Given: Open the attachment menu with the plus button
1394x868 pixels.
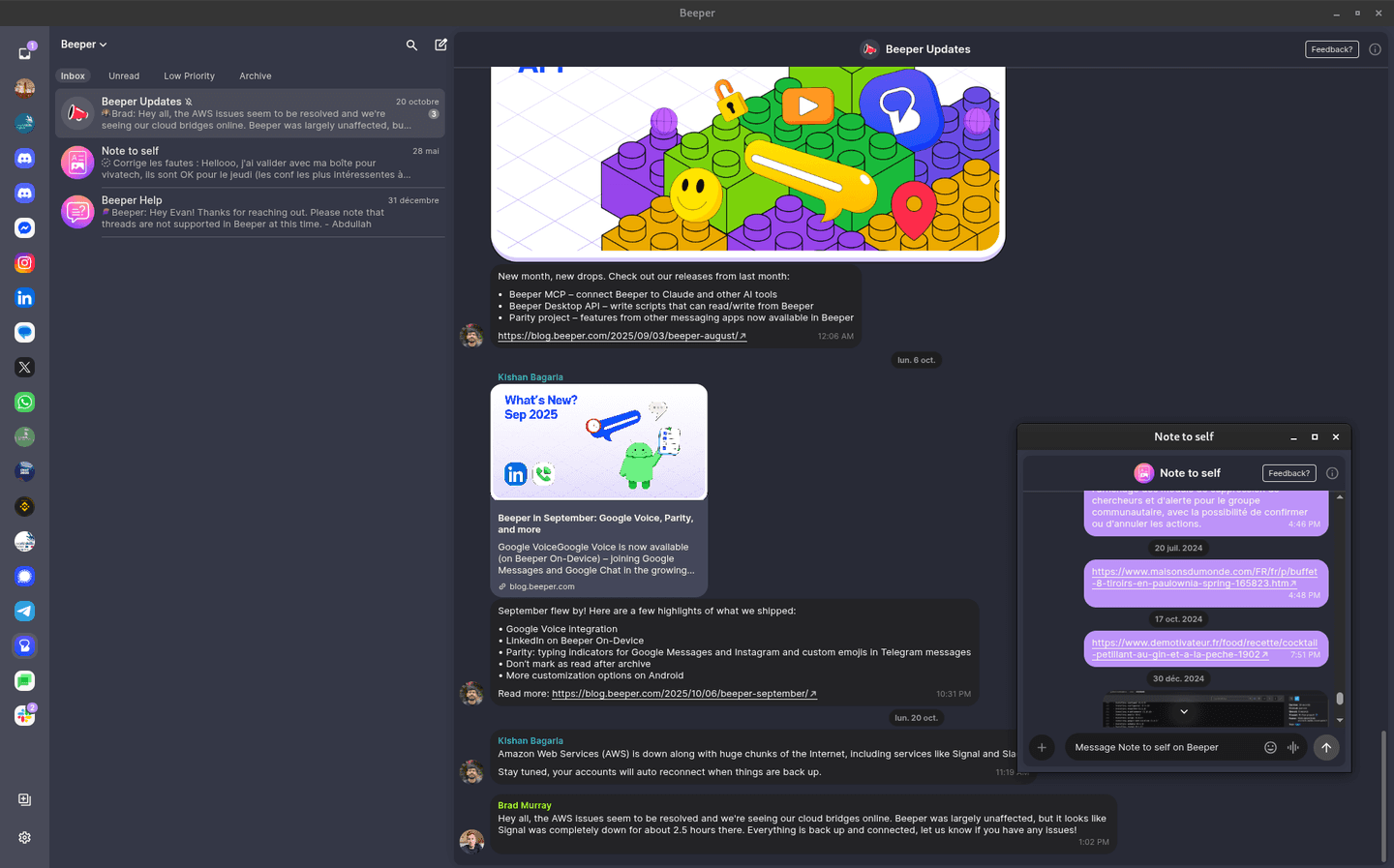Looking at the screenshot, I should (1042, 747).
